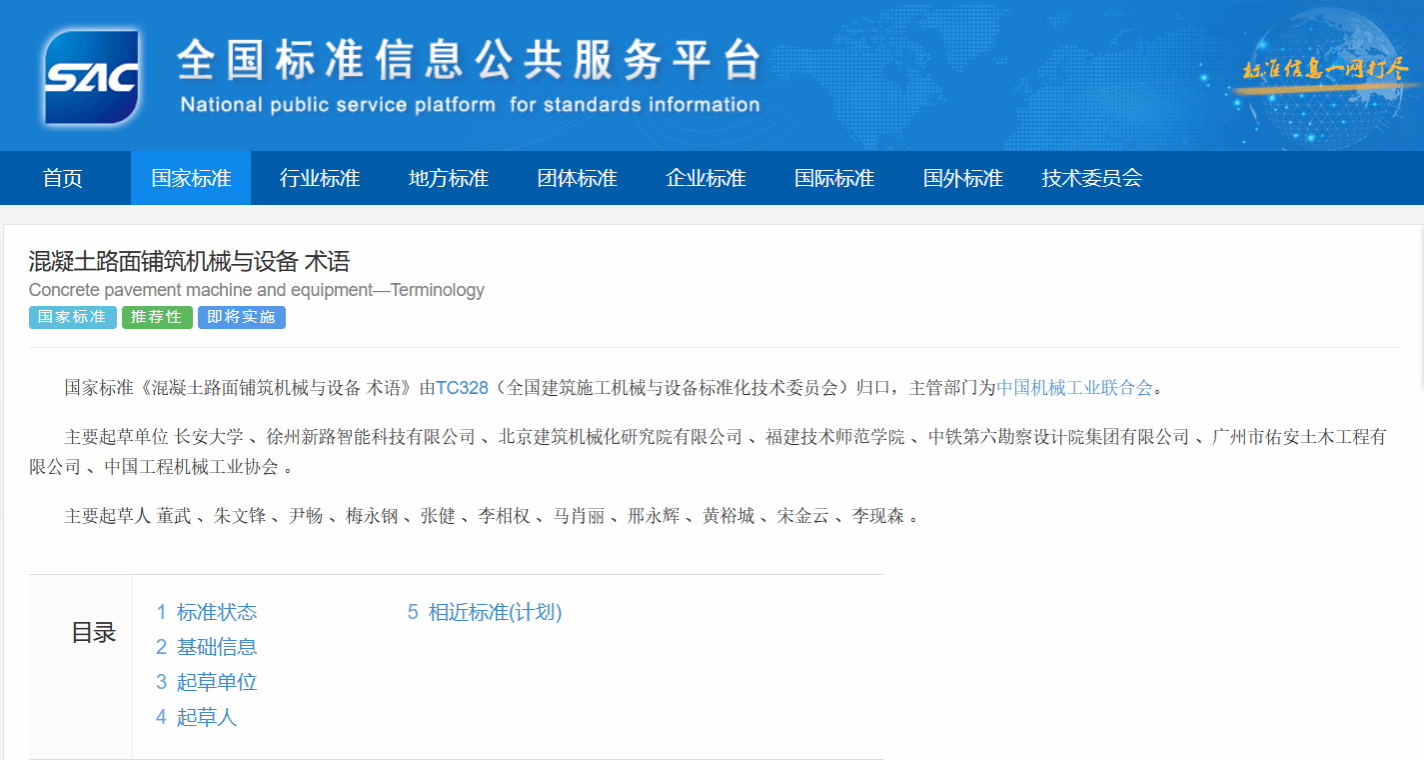Open 技术委员会 navigation item
The width and height of the screenshot is (1424, 760).
(x=1092, y=178)
